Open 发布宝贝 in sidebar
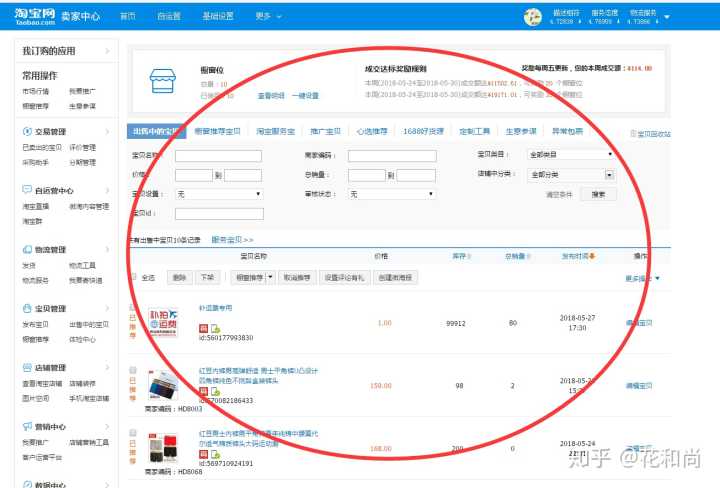720x488 pixels. (x=35, y=324)
